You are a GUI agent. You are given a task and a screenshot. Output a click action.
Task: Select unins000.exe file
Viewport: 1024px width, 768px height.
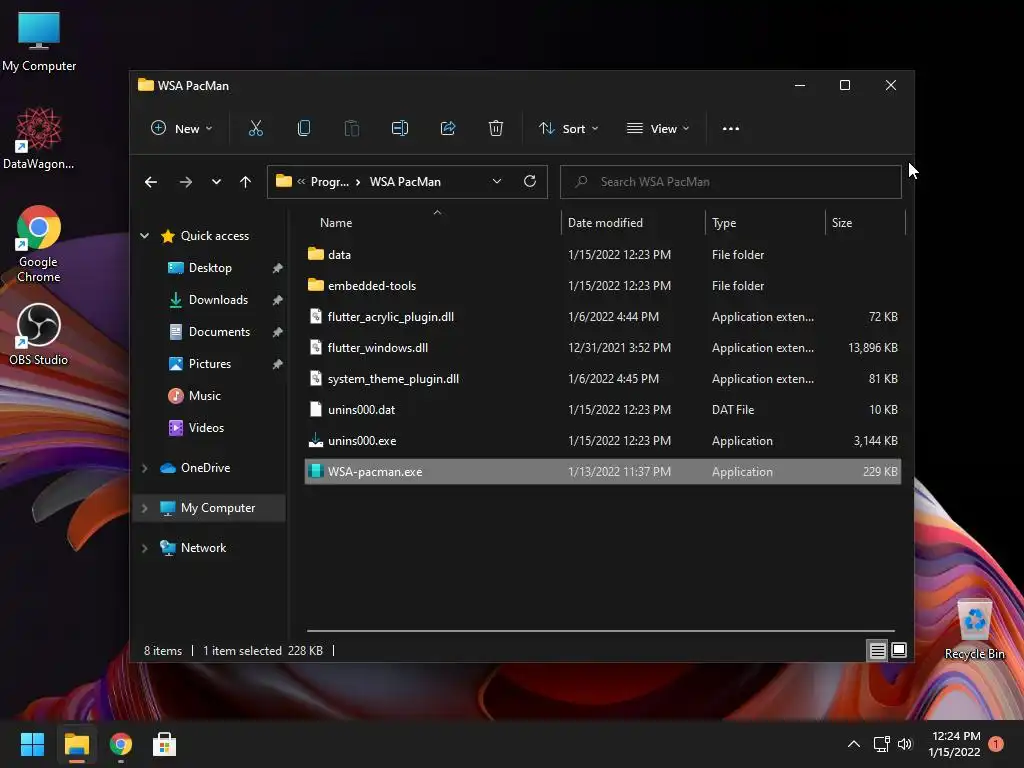603,441
